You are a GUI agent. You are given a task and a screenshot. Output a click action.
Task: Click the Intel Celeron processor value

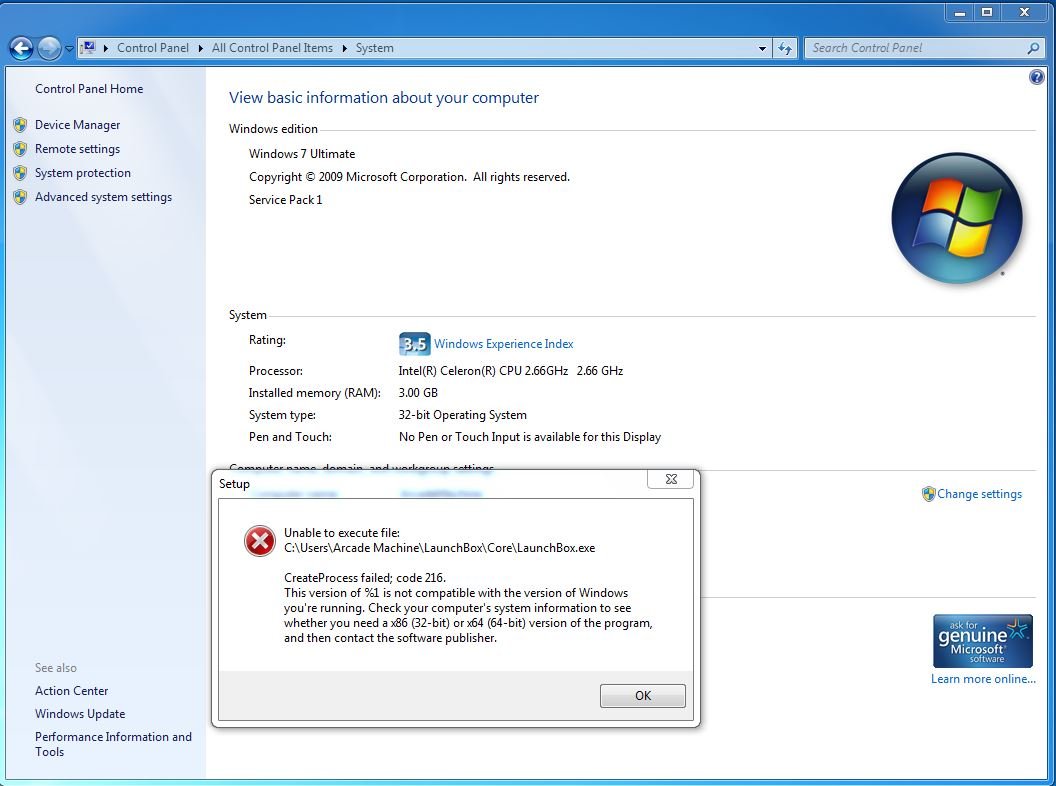coord(510,370)
